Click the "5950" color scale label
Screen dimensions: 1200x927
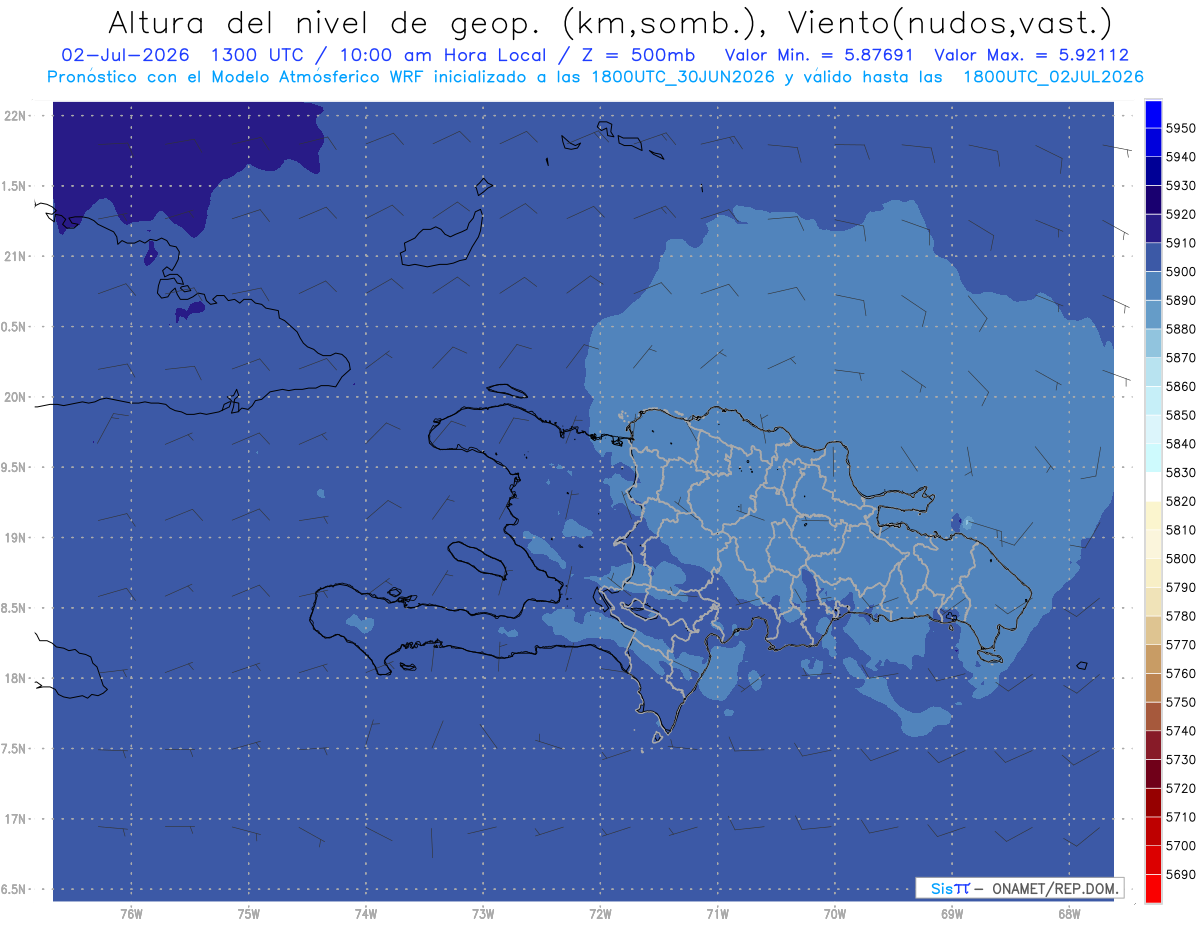[1180, 128]
